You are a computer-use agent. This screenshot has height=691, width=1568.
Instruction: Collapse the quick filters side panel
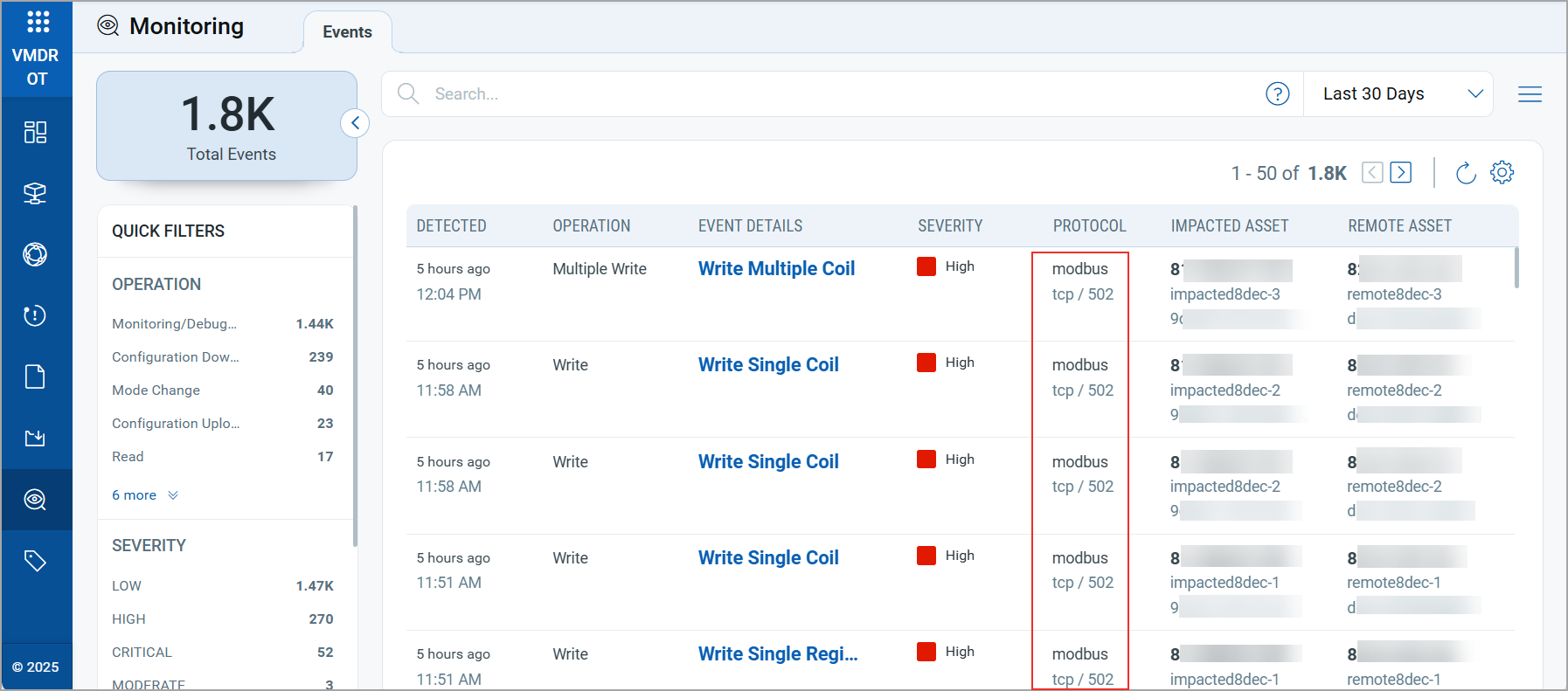coord(355,123)
